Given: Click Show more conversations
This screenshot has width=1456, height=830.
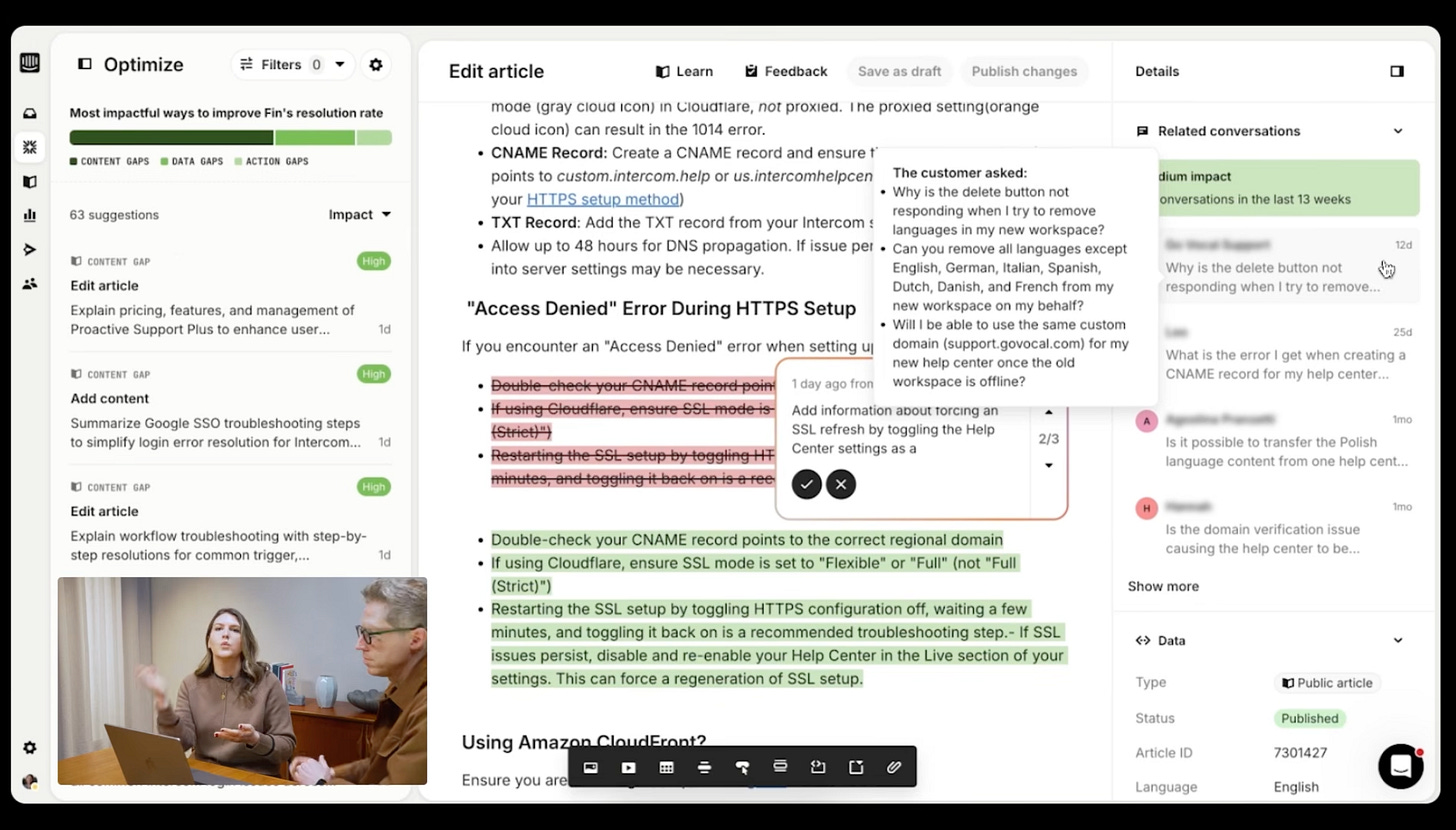Looking at the screenshot, I should [1163, 586].
